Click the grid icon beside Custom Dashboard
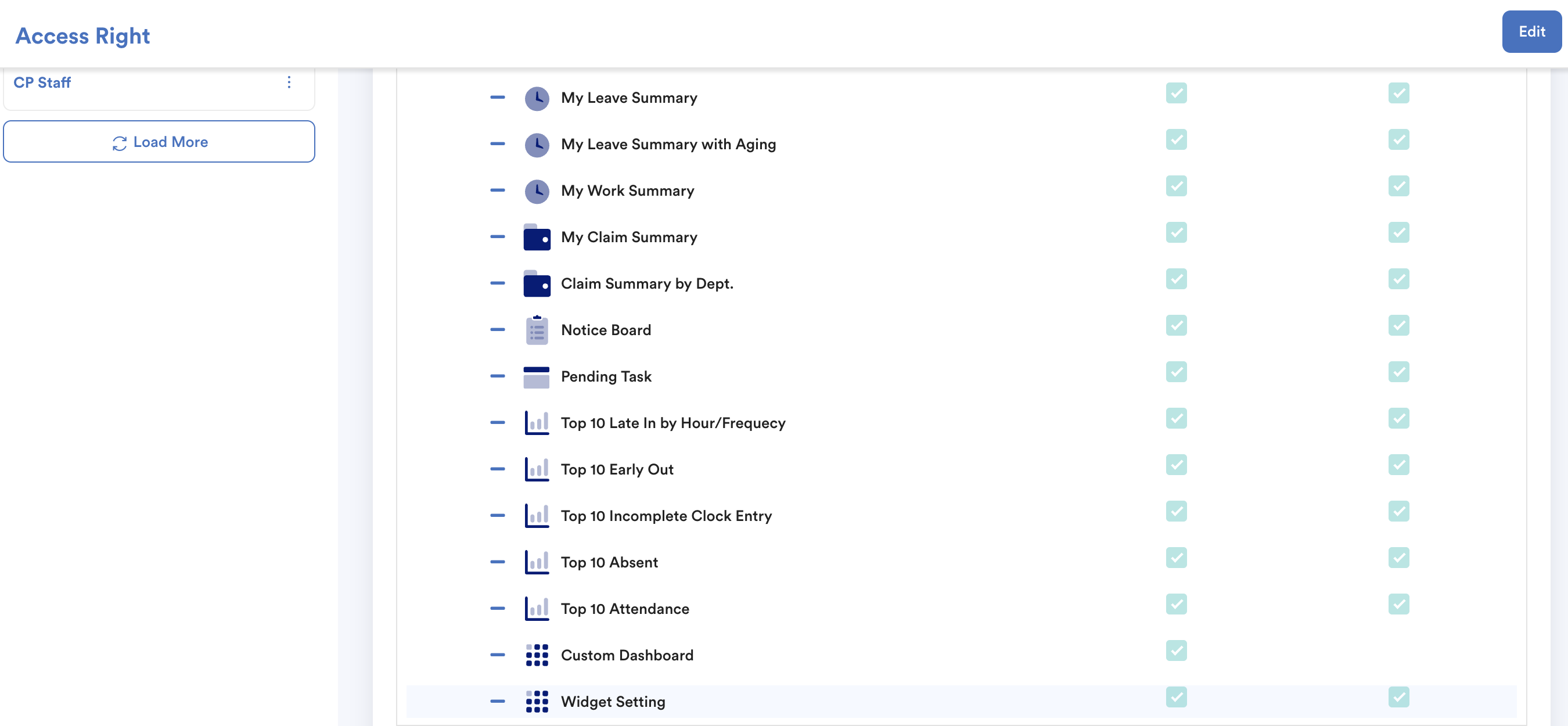The image size is (1568, 726). [x=536, y=655]
